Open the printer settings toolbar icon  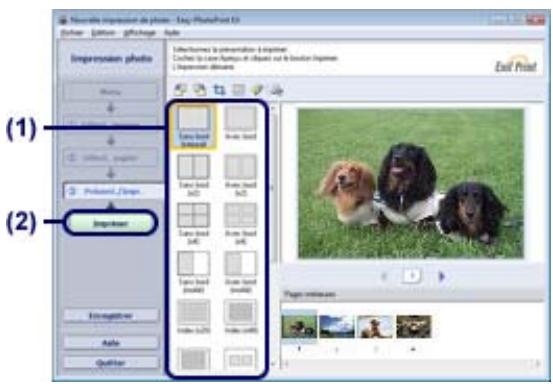(x=277, y=90)
